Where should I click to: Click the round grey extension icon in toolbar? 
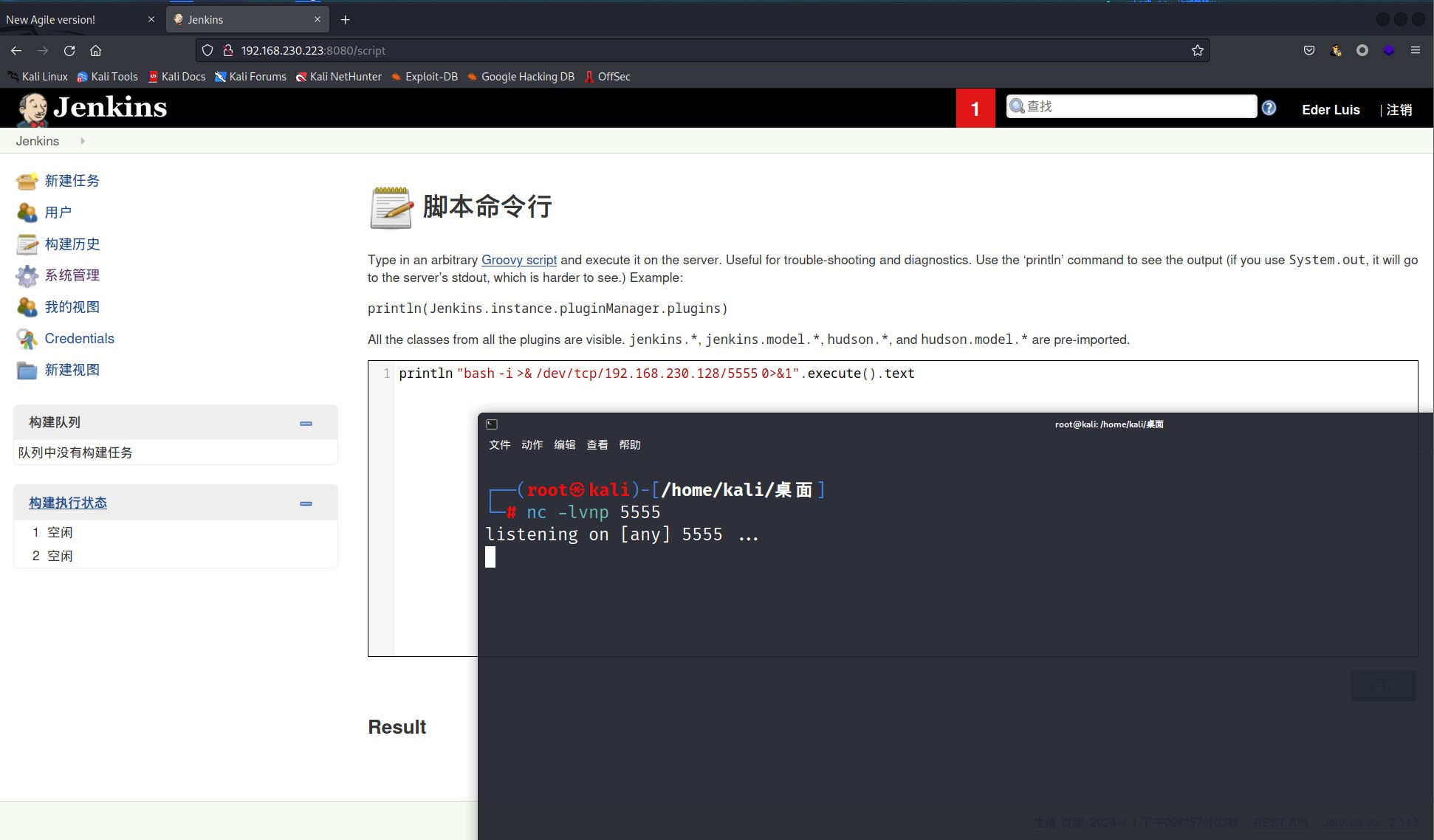(1362, 50)
